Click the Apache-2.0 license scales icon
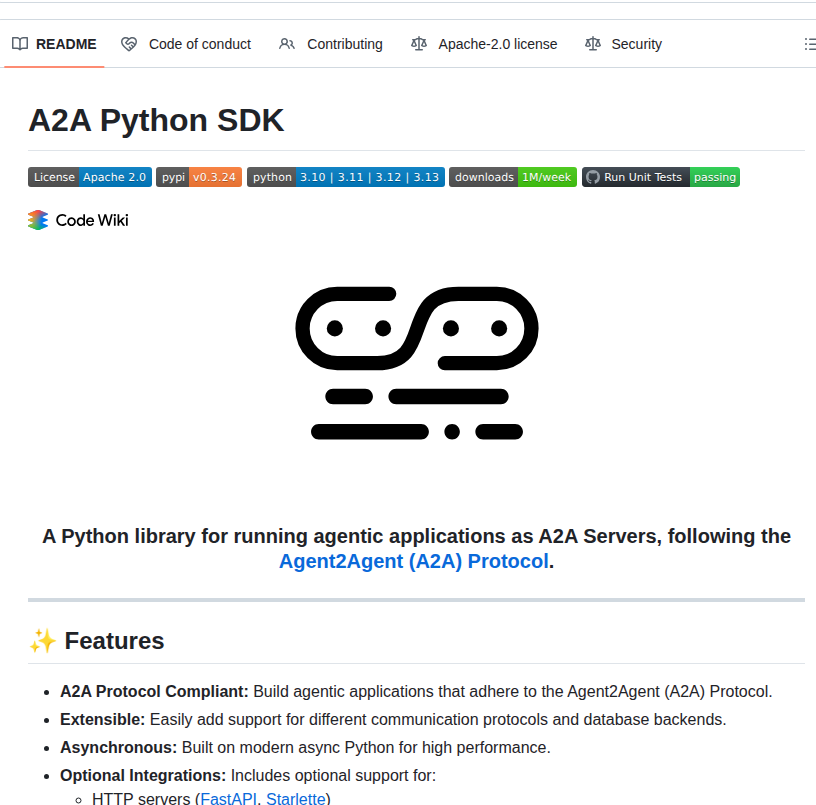 [x=418, y=44]
